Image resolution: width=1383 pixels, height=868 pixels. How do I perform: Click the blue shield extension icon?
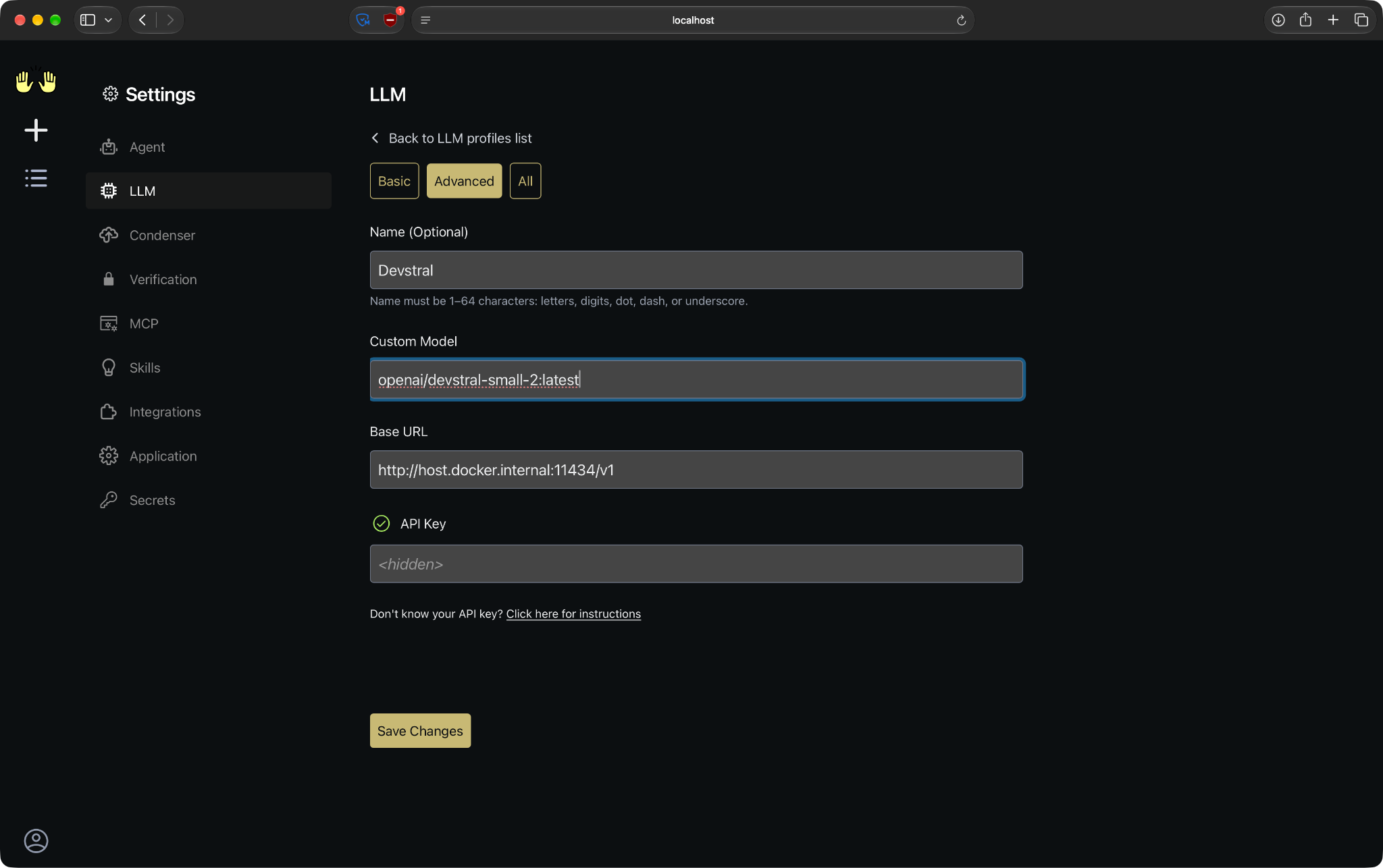[363, 20]
